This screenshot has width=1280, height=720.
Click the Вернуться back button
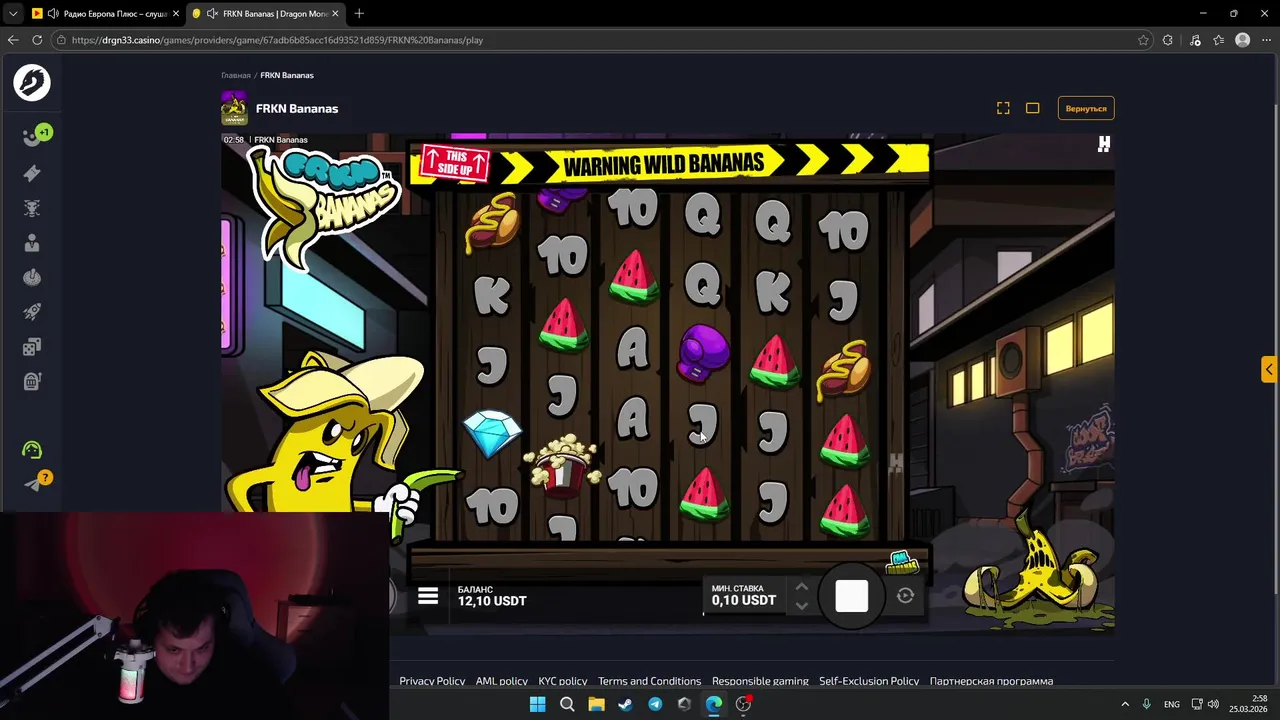1086,108
